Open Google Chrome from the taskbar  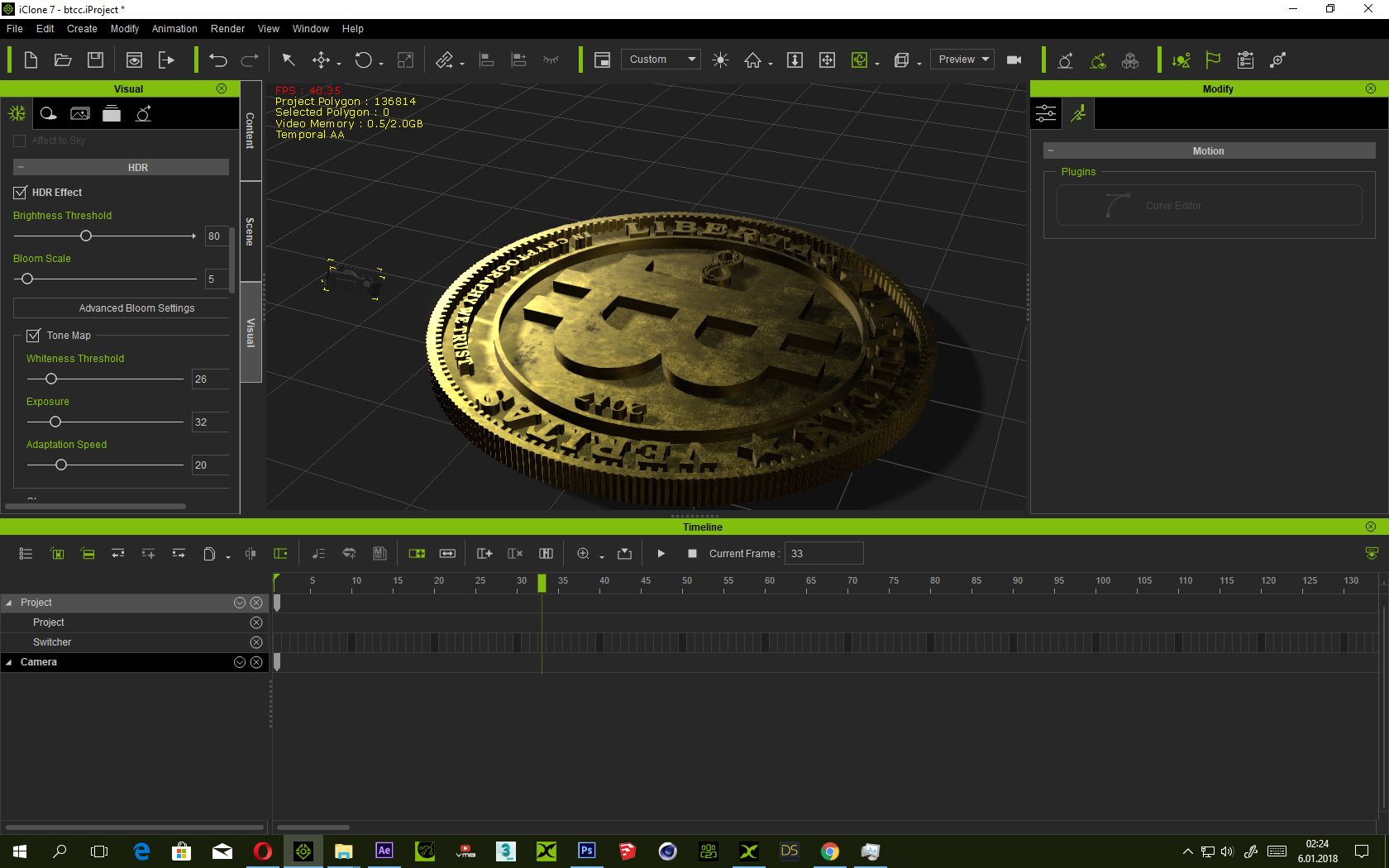(x=830, y=851)
